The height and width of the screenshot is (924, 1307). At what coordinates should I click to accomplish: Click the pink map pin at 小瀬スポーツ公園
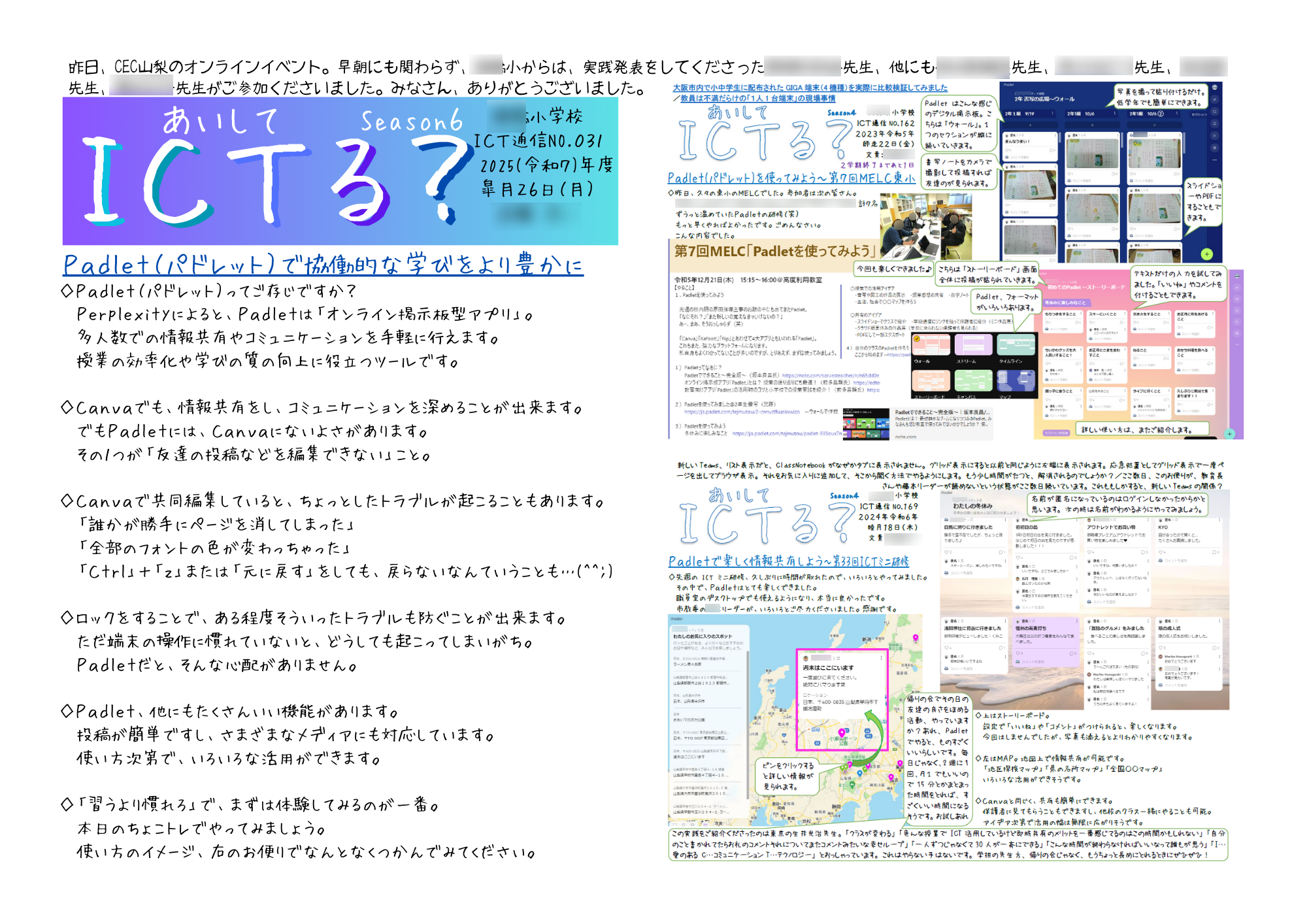pos(841,733)
